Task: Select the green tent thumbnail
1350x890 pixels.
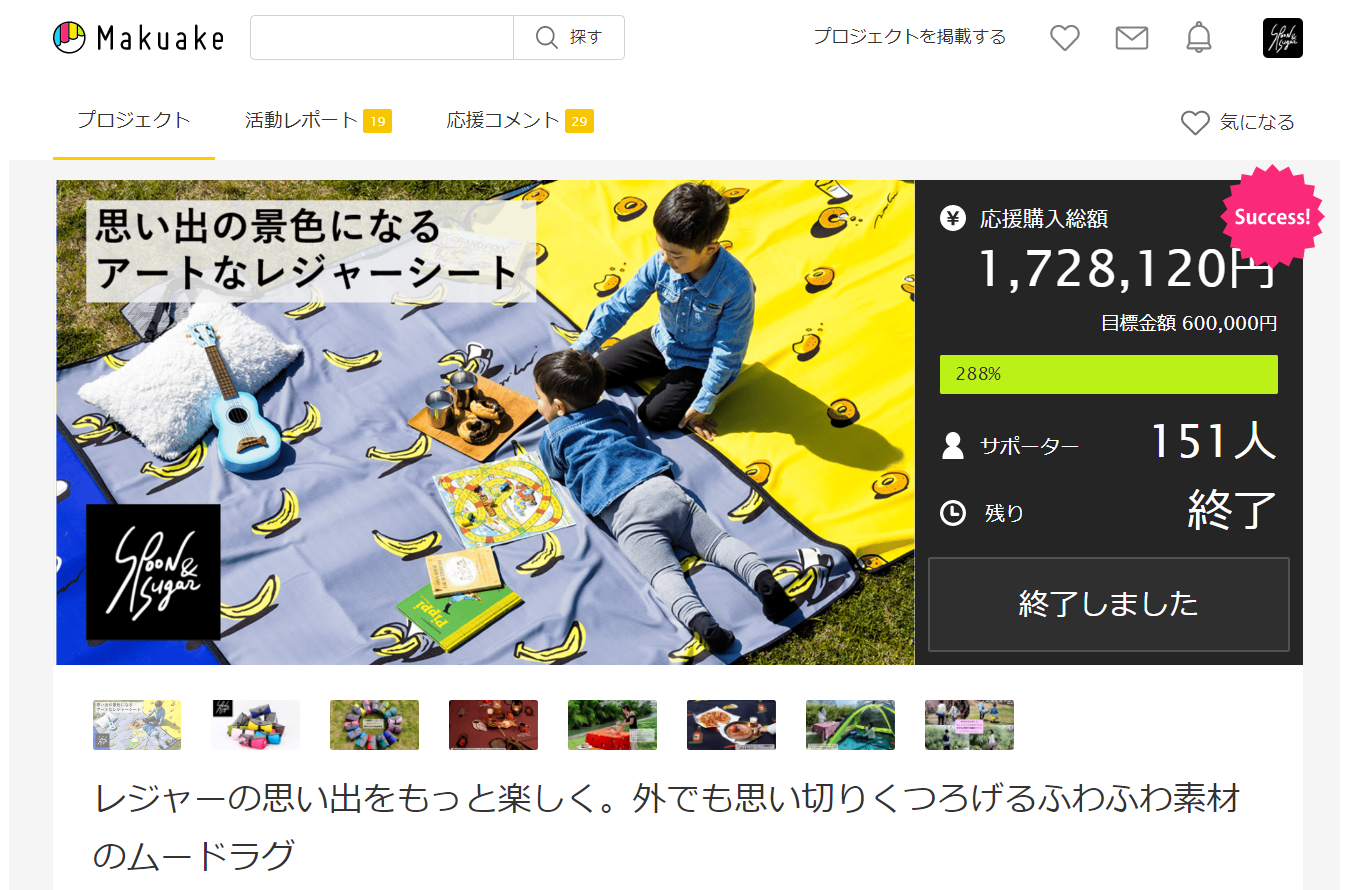Action: (850, 725)
